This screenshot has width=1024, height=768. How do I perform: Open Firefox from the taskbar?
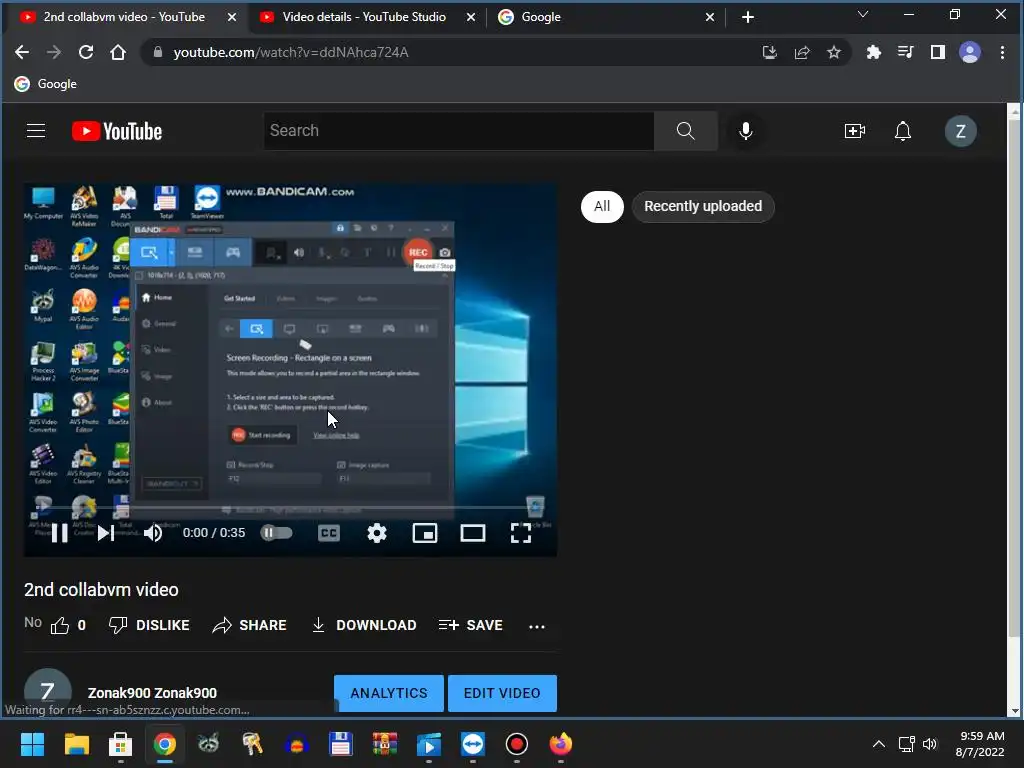coord(560,744)
